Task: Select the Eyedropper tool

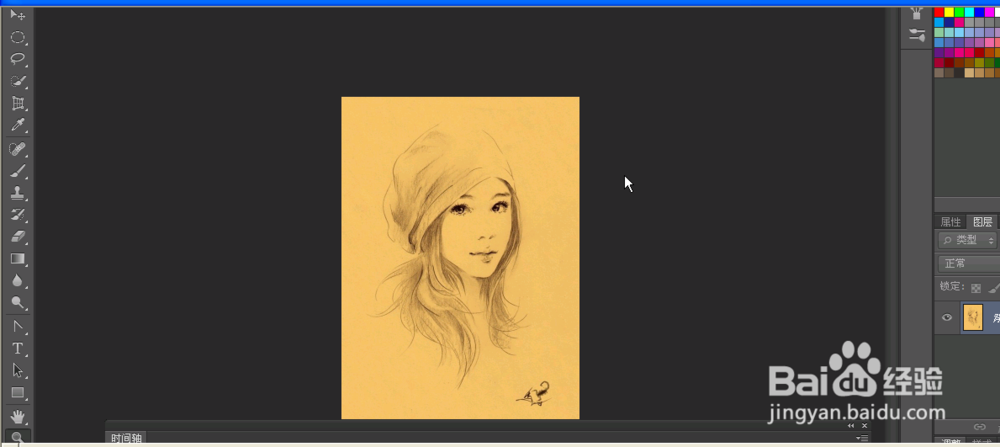Action: click(18, 125)
